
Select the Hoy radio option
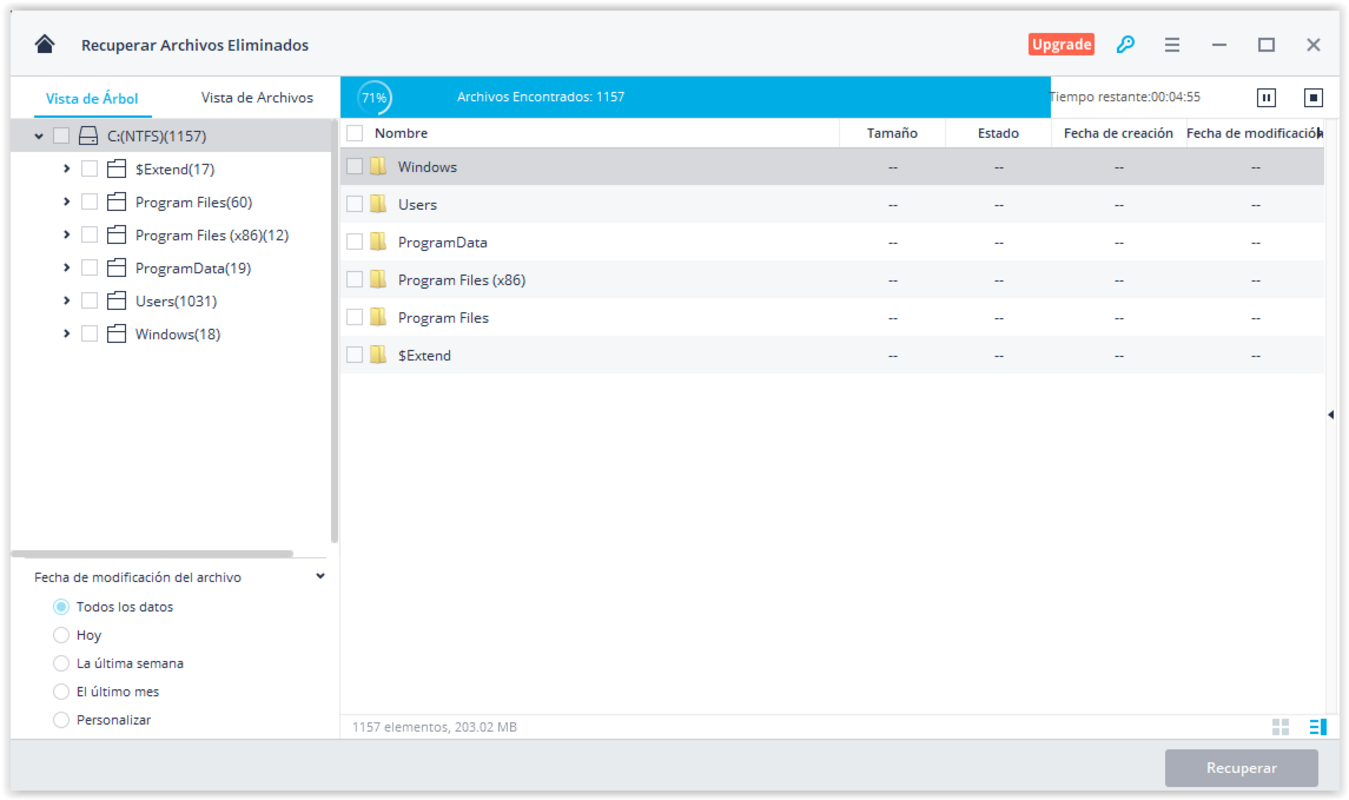[61, 635]
